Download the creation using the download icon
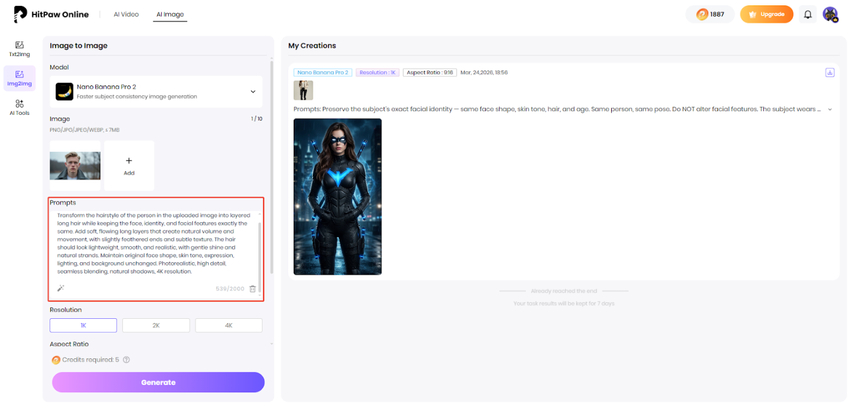The image size is (854, 409). pos(829,73)
